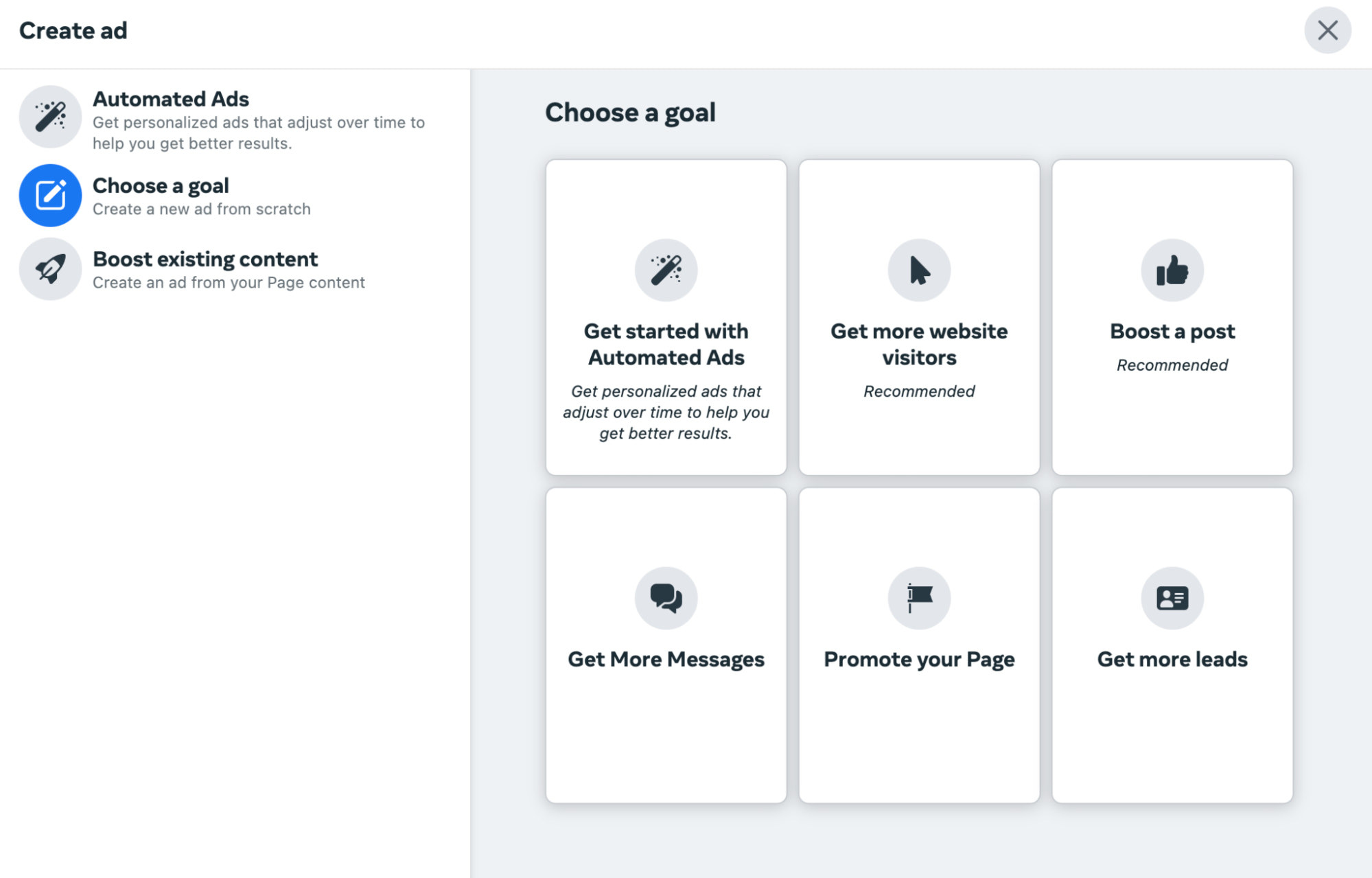Select the Boost a post goal title
The image size is (1372, 878).
pyautogui.click(x=1172, y=332)
